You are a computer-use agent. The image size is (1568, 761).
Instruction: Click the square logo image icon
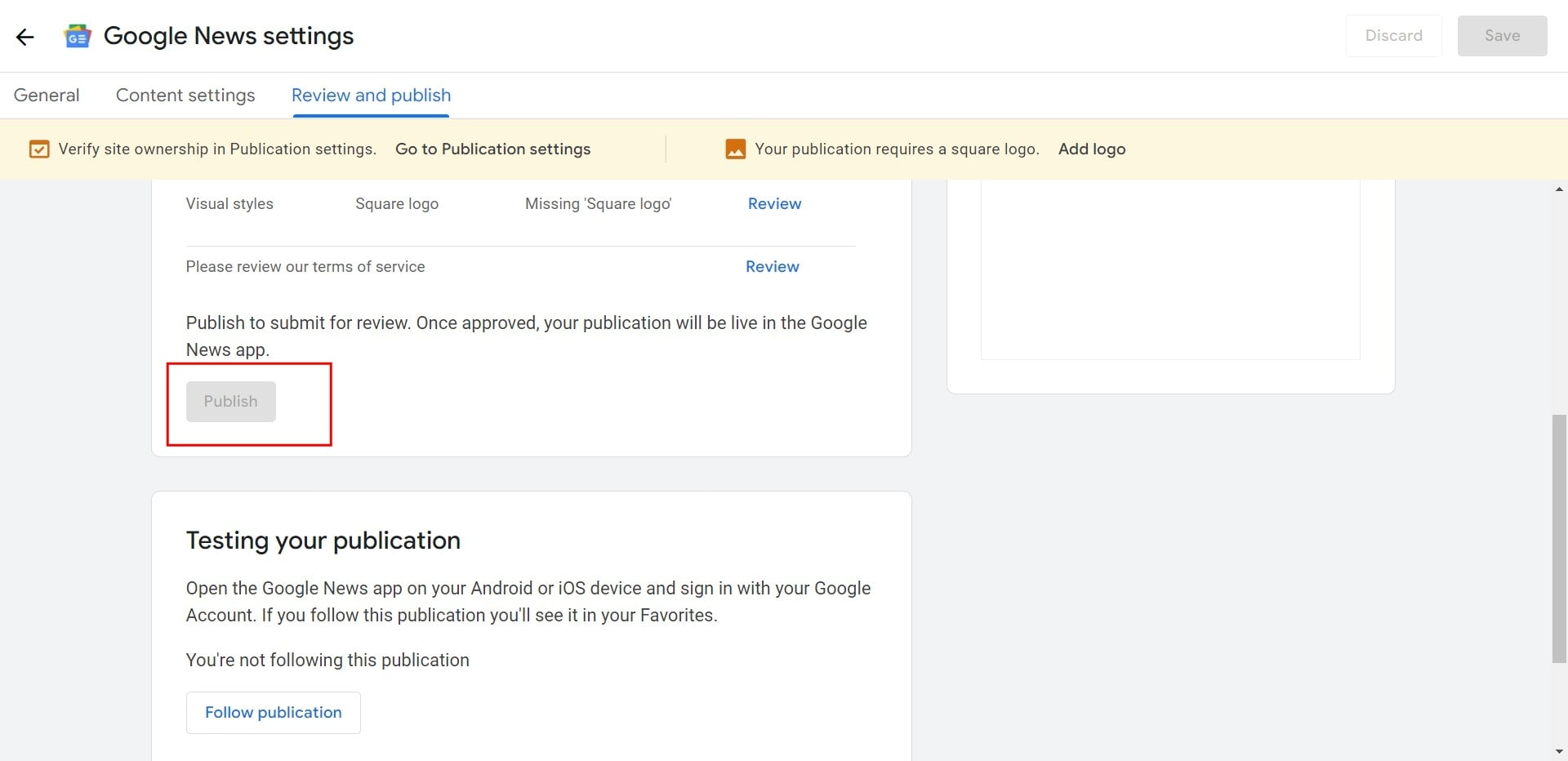click(x=735, y=149)
